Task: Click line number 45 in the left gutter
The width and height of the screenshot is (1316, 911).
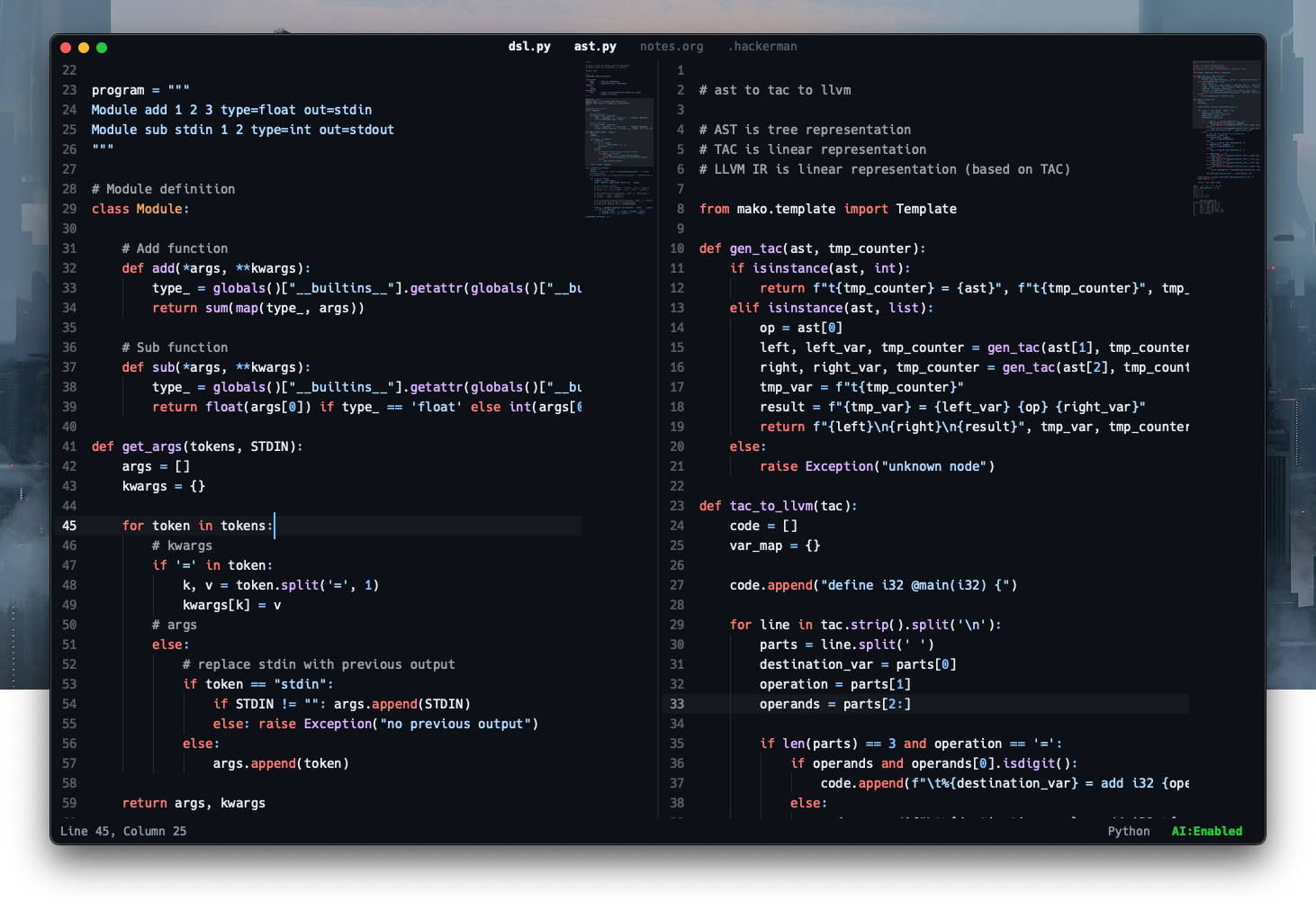Action: pyautogui.click(x=69, y=526)
